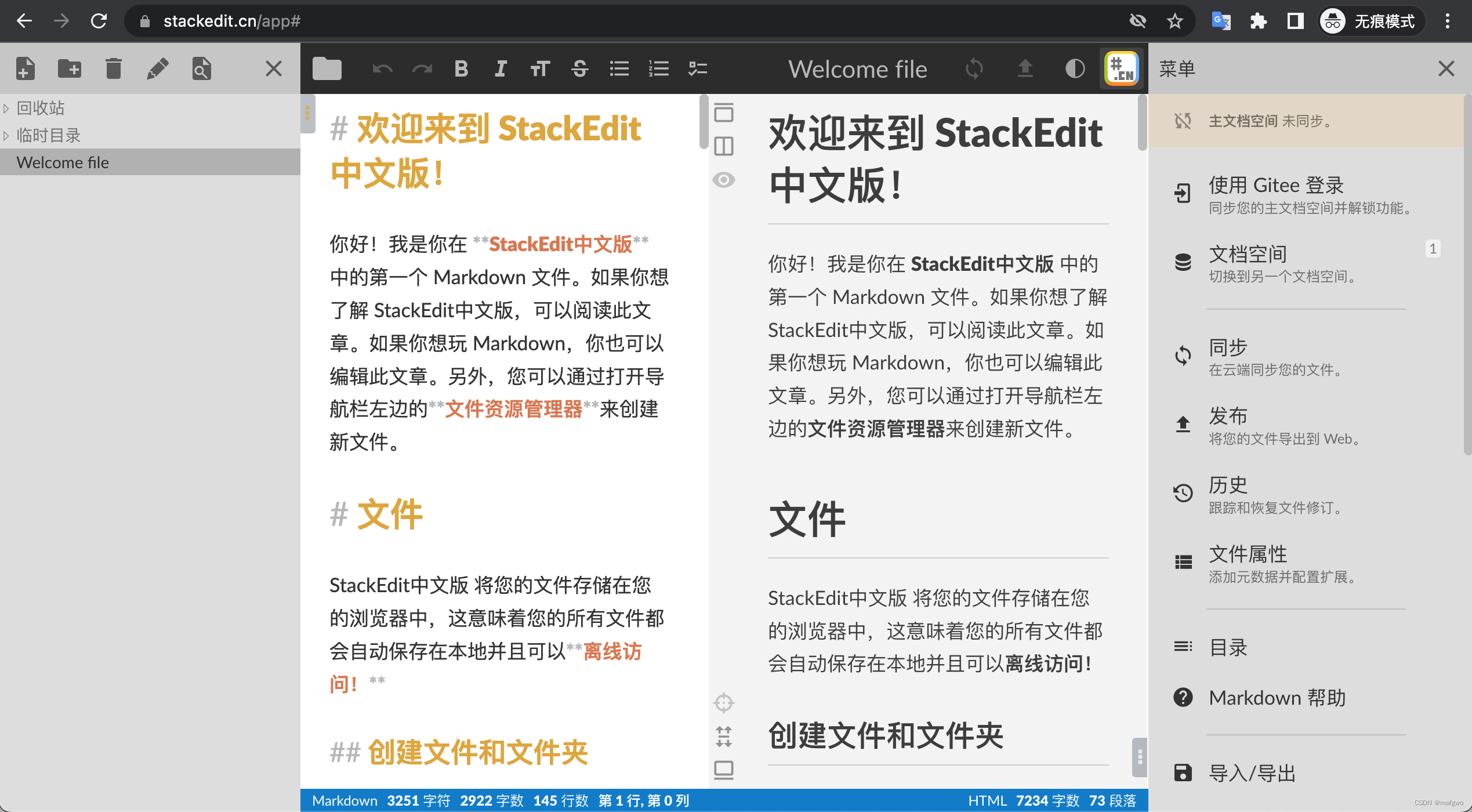Click the strikethrough formatting icon
Screen dimensions: 1472x812
click(579, 69)
